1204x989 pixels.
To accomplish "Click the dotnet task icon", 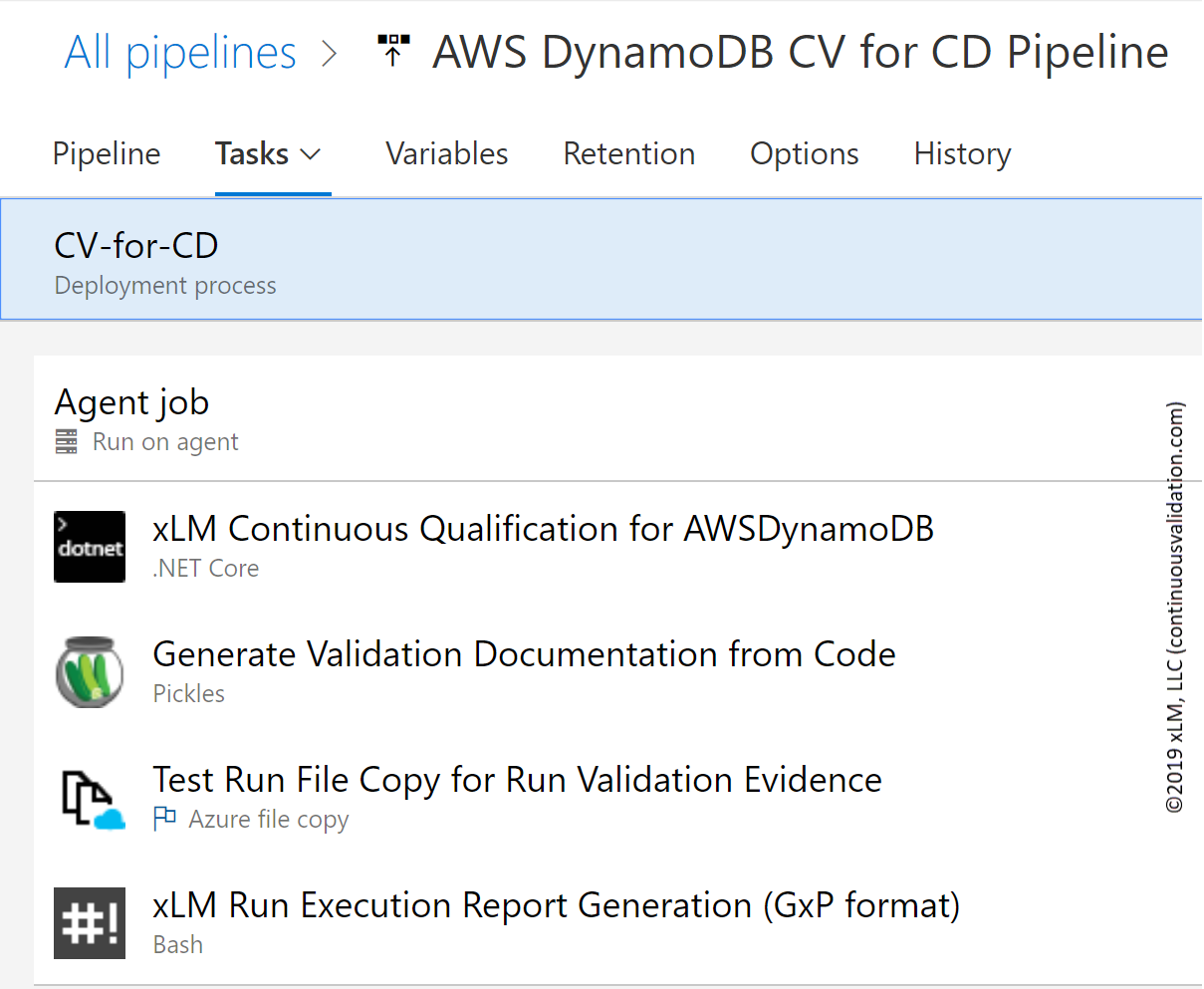I will click(x=90, y=547).
